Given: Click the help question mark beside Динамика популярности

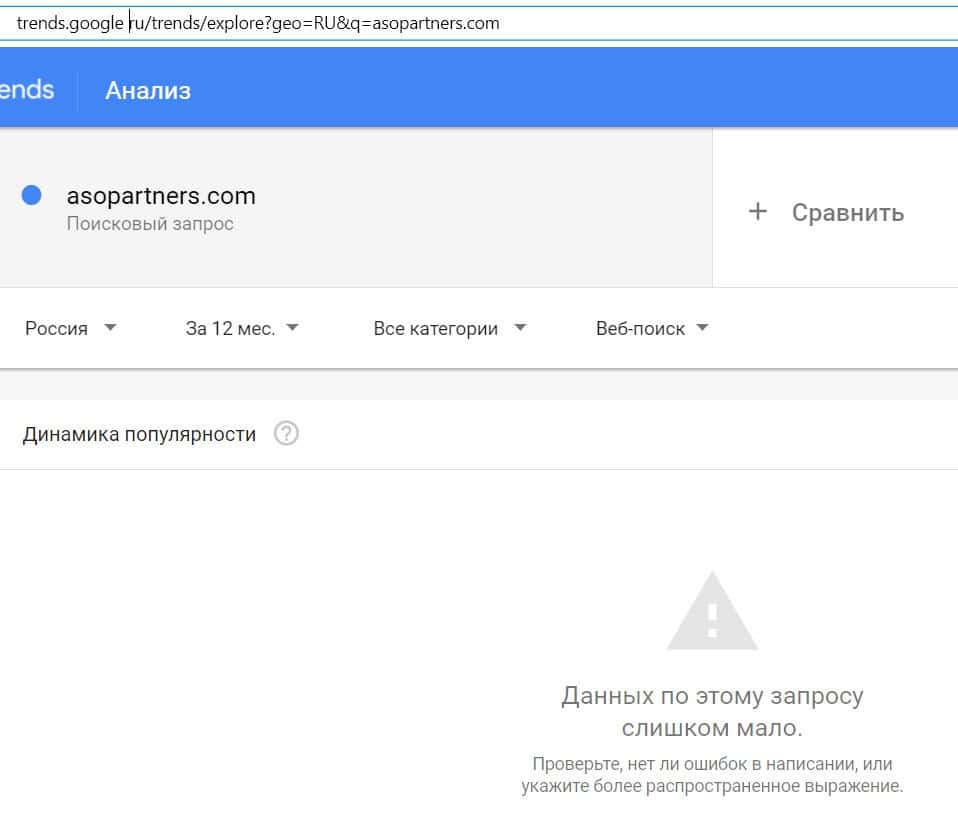Looking at the screenshot, I should pos(286,434).
